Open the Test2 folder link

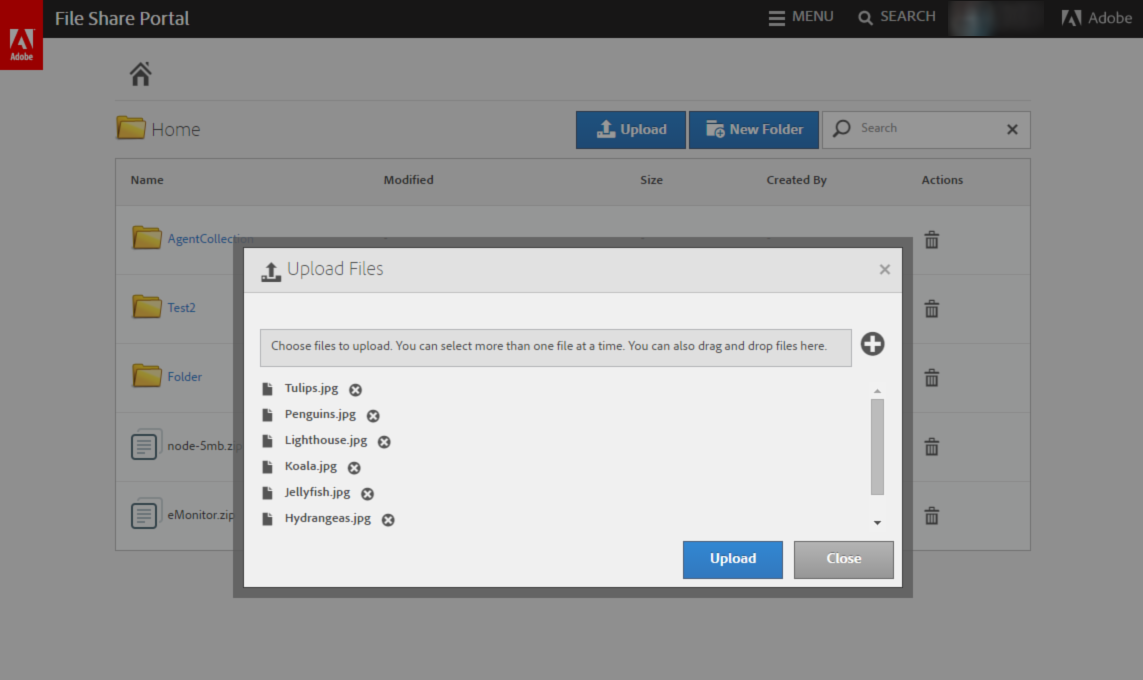181,308
